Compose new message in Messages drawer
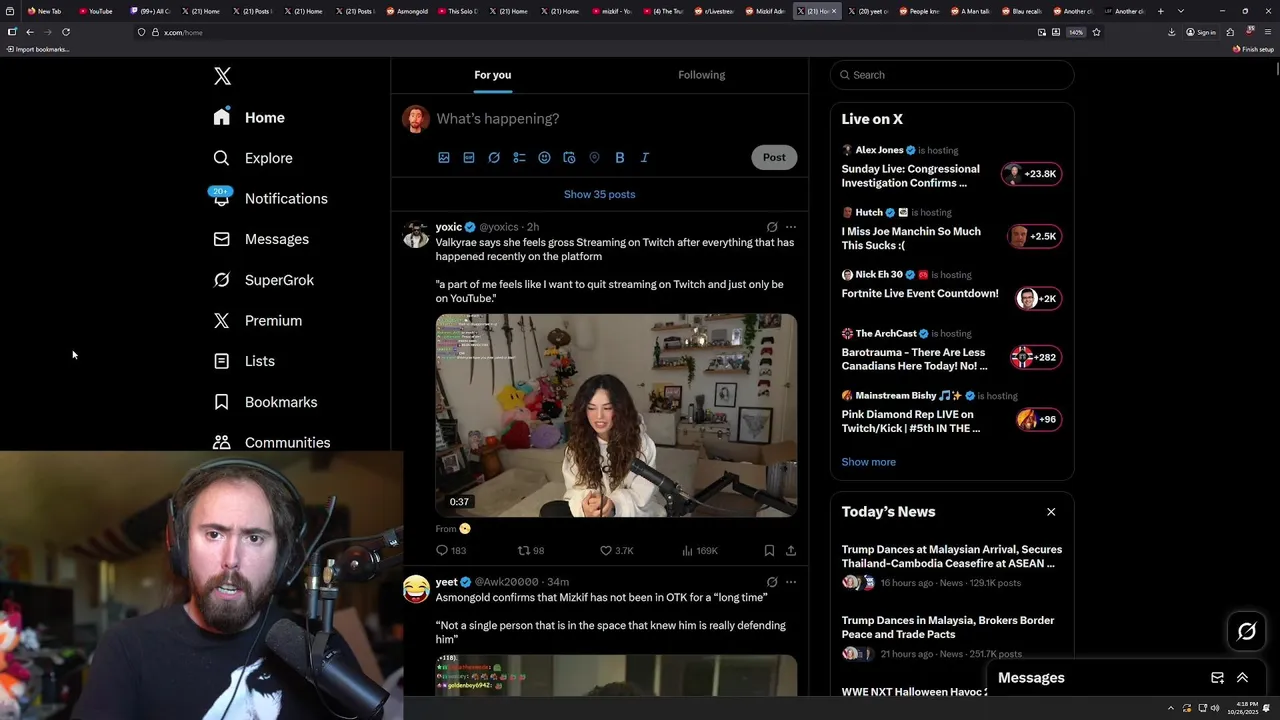The image size is (1280, 720). (x=1217, y=678)
